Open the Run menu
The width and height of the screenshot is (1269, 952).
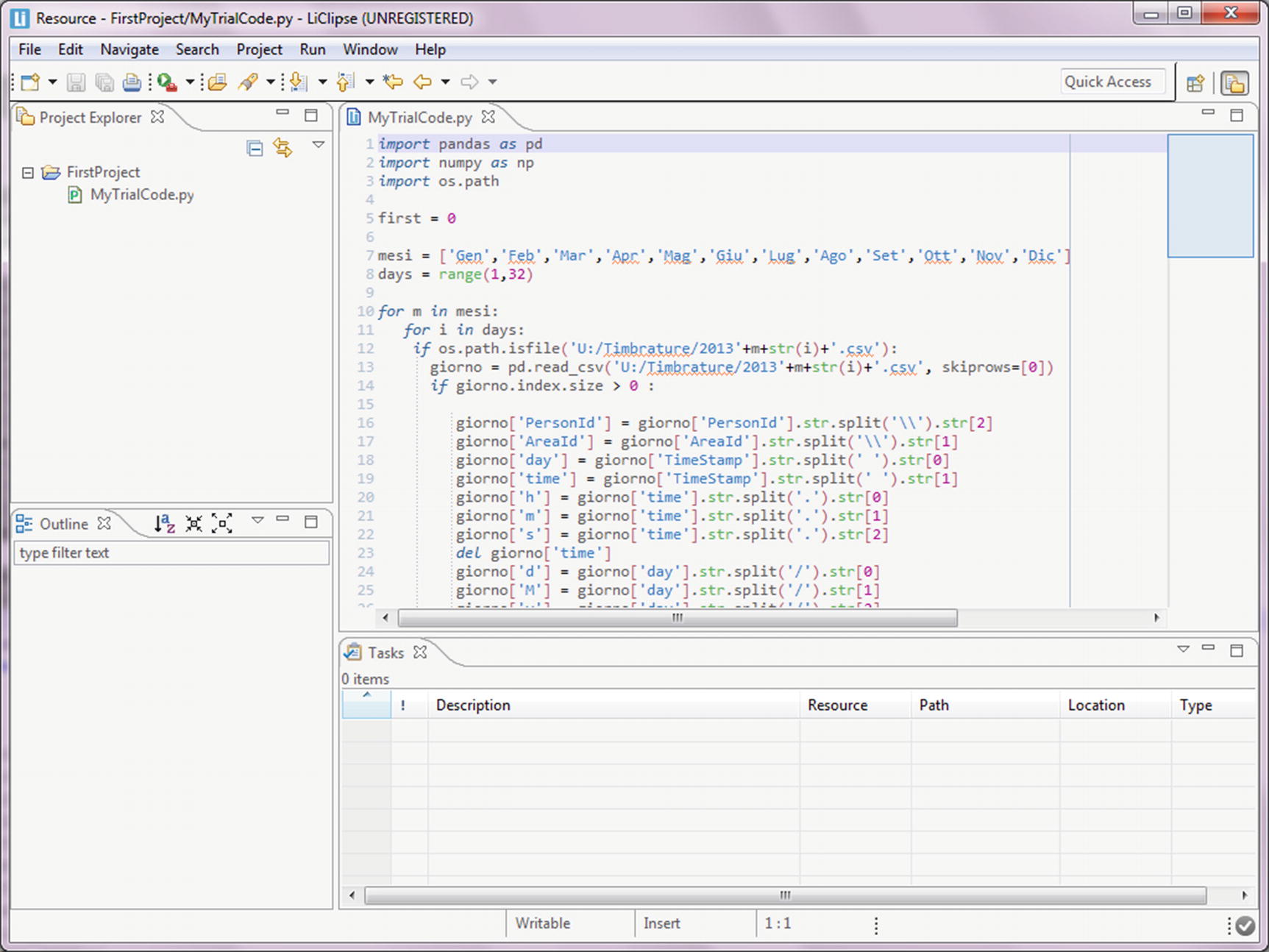(313, 49)
